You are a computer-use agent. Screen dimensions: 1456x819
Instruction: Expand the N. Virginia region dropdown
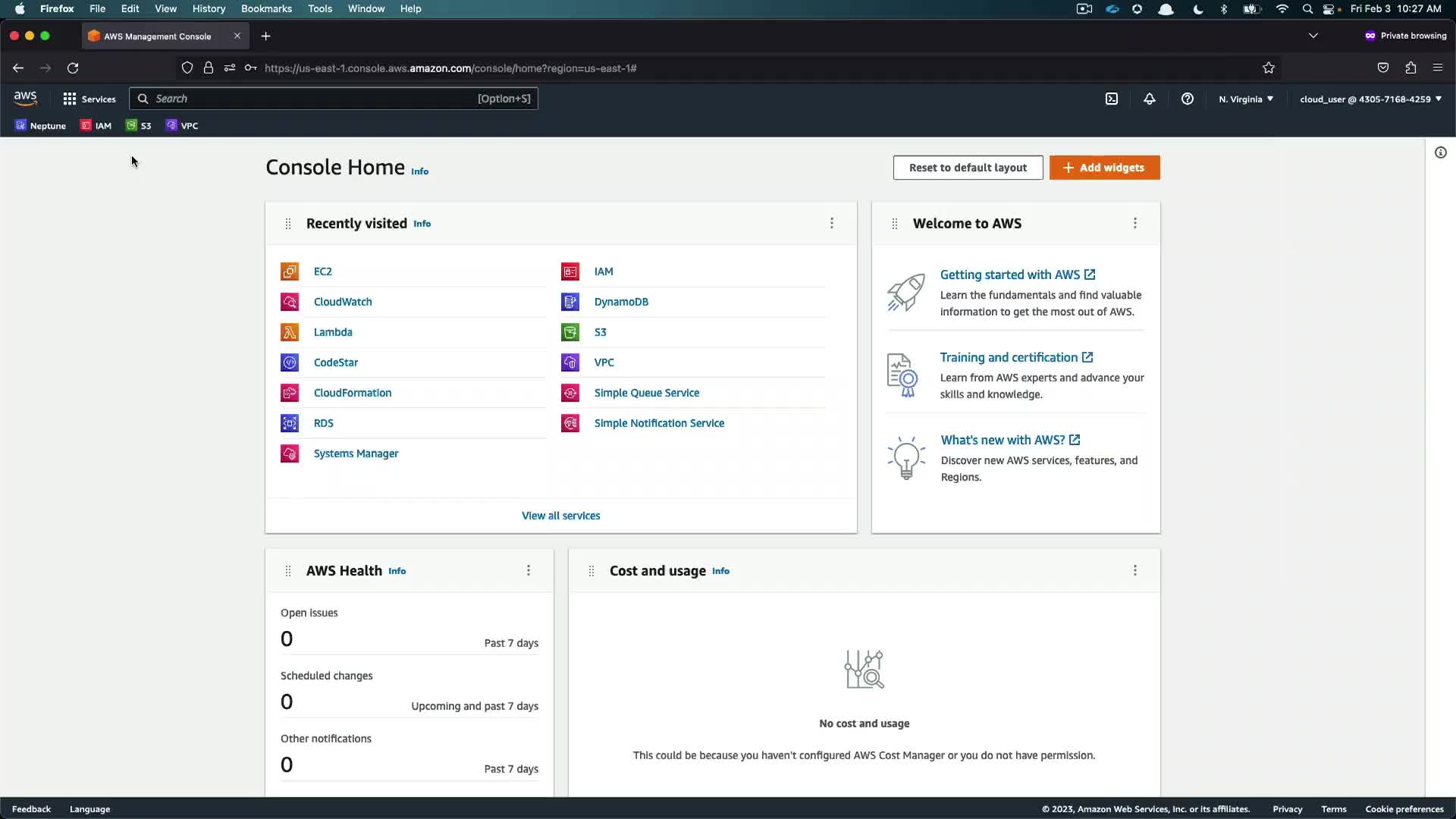coord(1246,99)
